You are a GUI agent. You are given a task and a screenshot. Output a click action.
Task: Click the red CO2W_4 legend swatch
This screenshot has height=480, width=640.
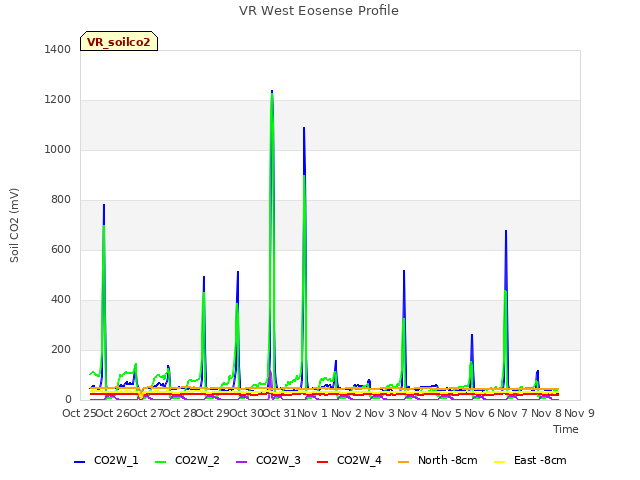tap(323, 462)
